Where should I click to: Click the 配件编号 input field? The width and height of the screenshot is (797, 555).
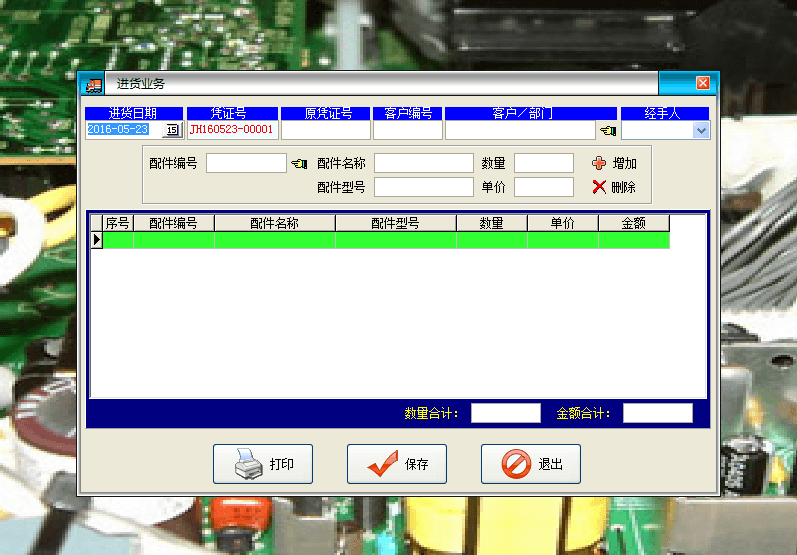pyautogui.click(x=246, y=163)
